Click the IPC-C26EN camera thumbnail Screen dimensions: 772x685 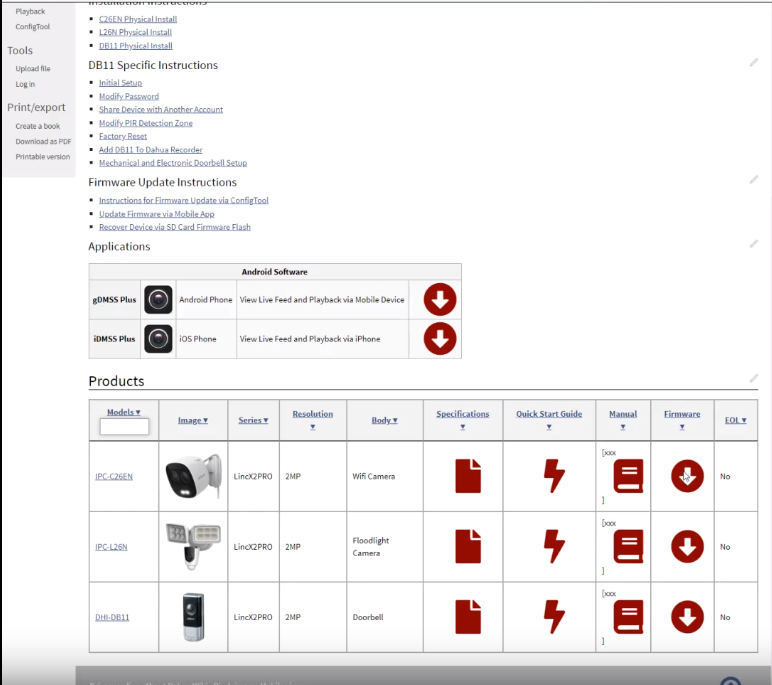[193, 476]
